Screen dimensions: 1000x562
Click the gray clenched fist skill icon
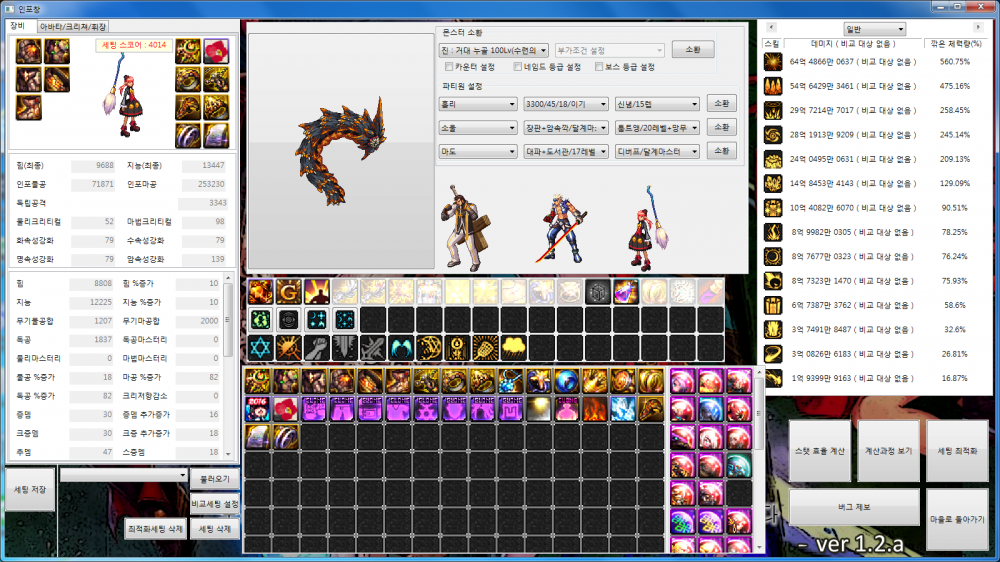pyautogui.click(x=316, y=348)
